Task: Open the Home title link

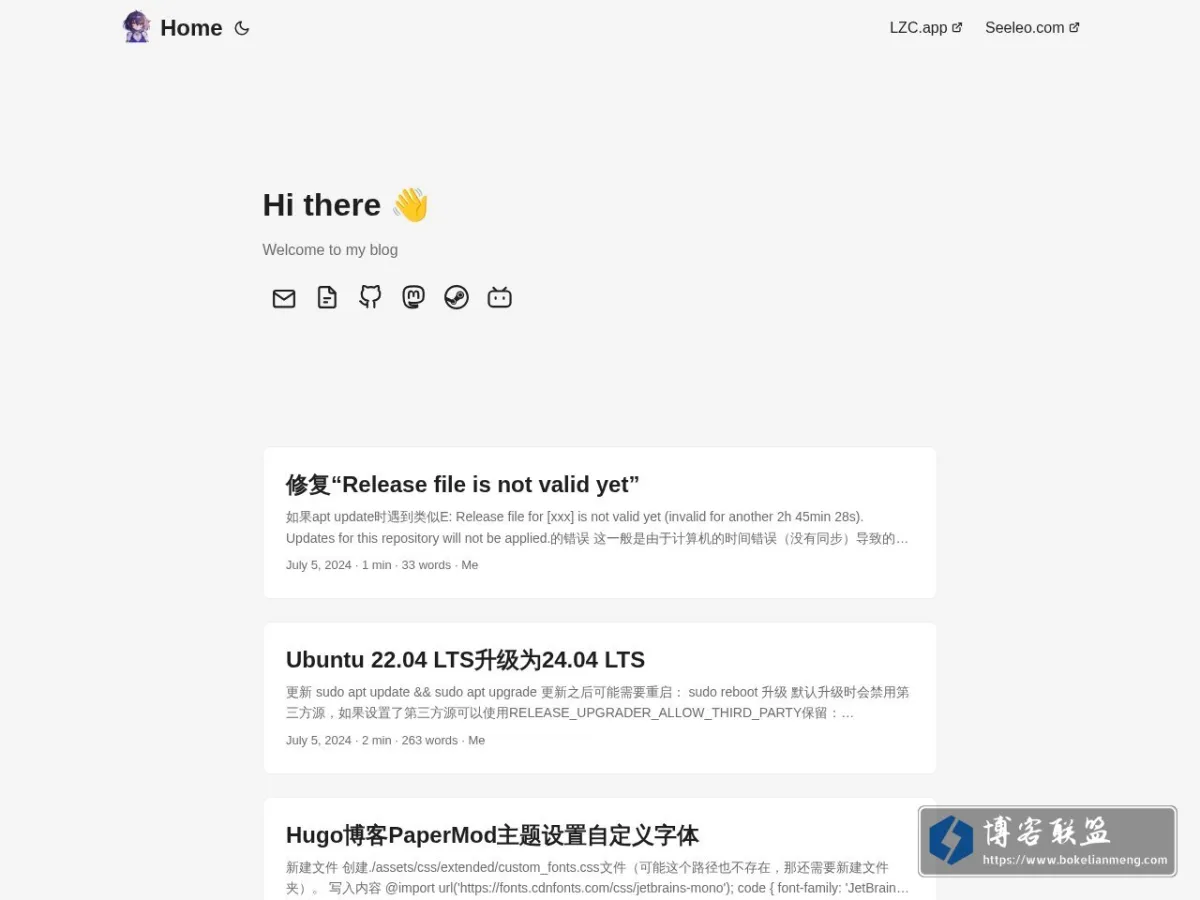Action: (191, 28)
